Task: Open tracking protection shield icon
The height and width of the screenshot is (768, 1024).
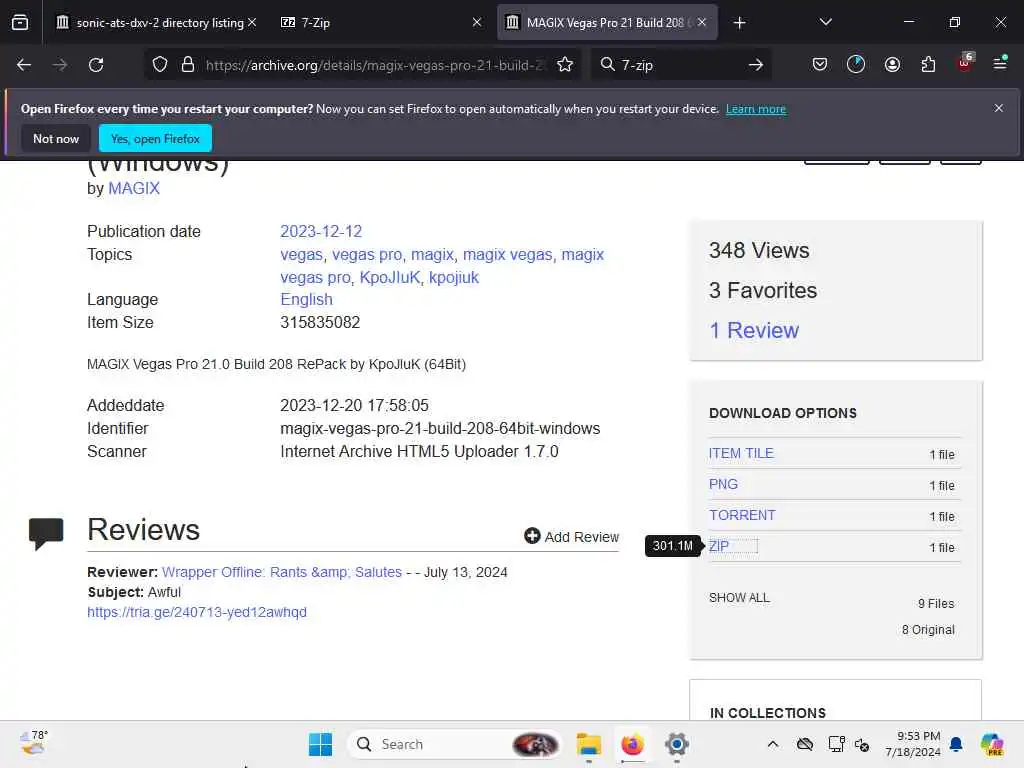Action: 160,65
